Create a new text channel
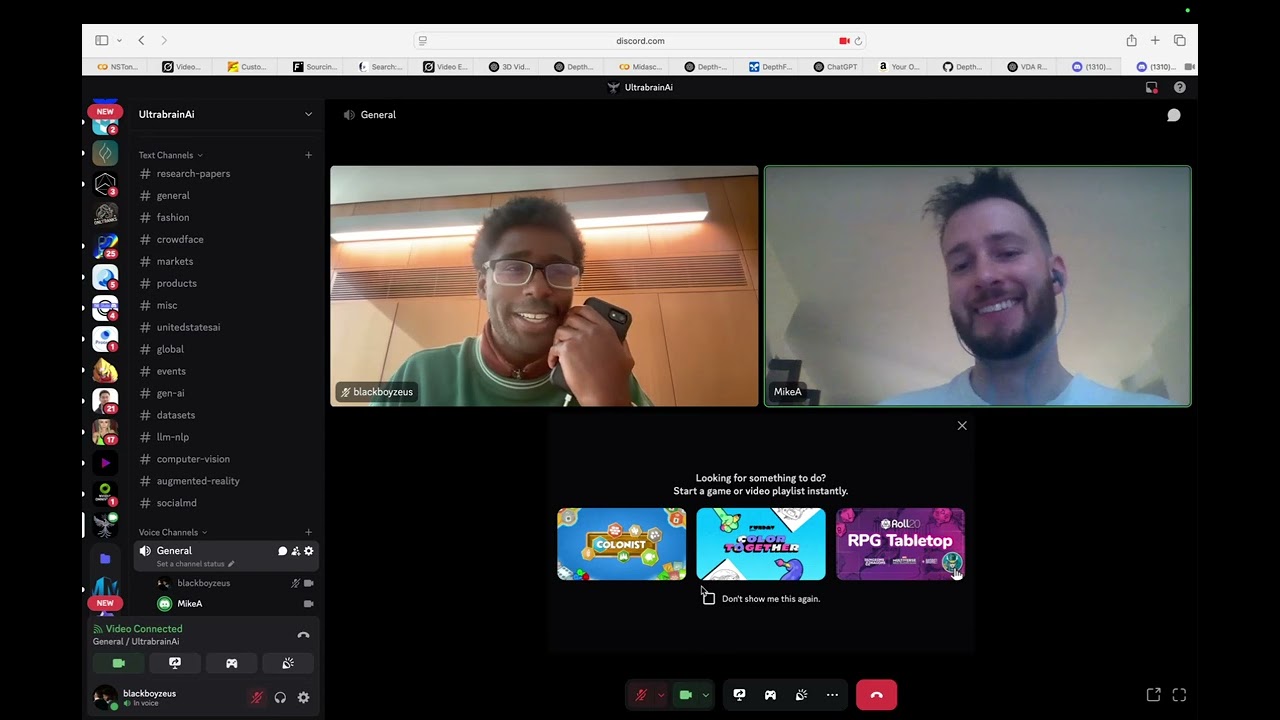 click(308, 155)
